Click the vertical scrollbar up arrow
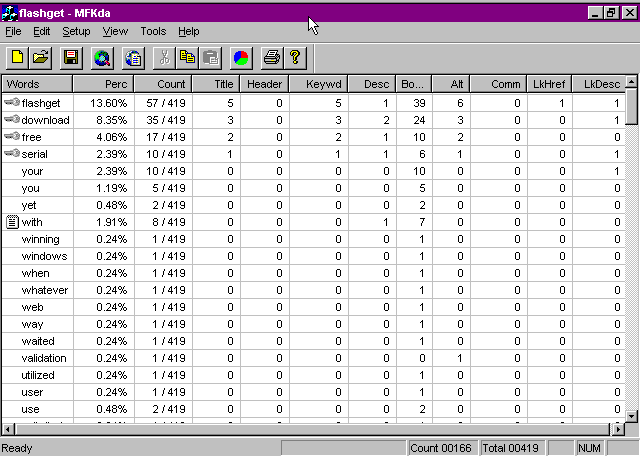640x456 pixels. [x=631, y=82]
